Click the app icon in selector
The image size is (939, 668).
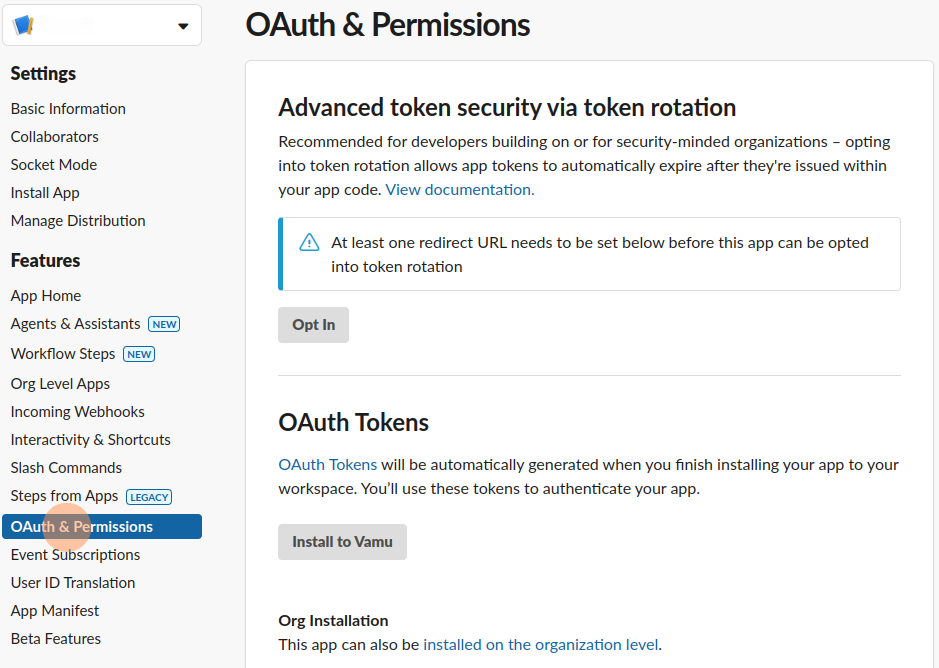(x=23, y=26)
